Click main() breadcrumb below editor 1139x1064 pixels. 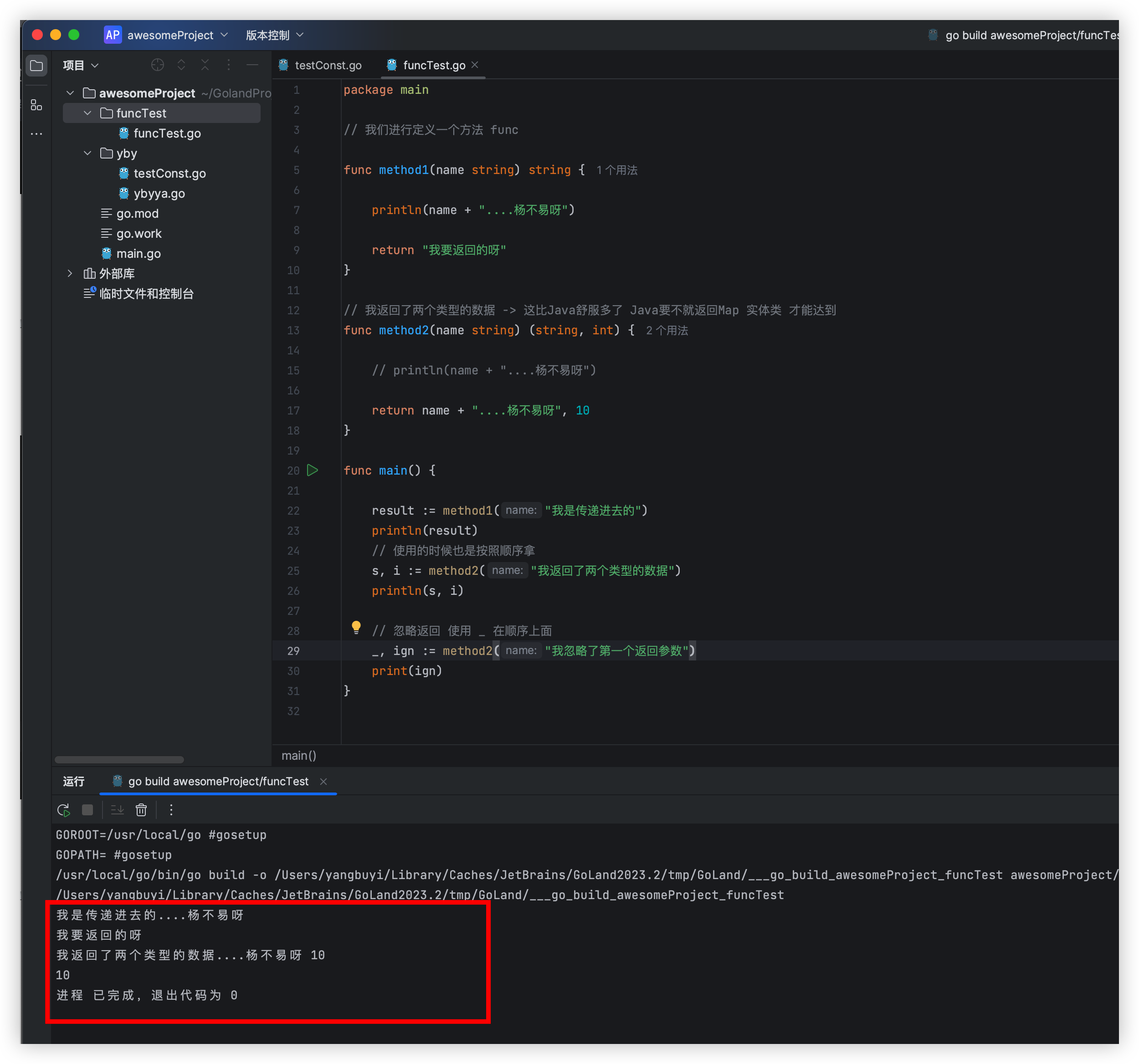coord(299,755)
